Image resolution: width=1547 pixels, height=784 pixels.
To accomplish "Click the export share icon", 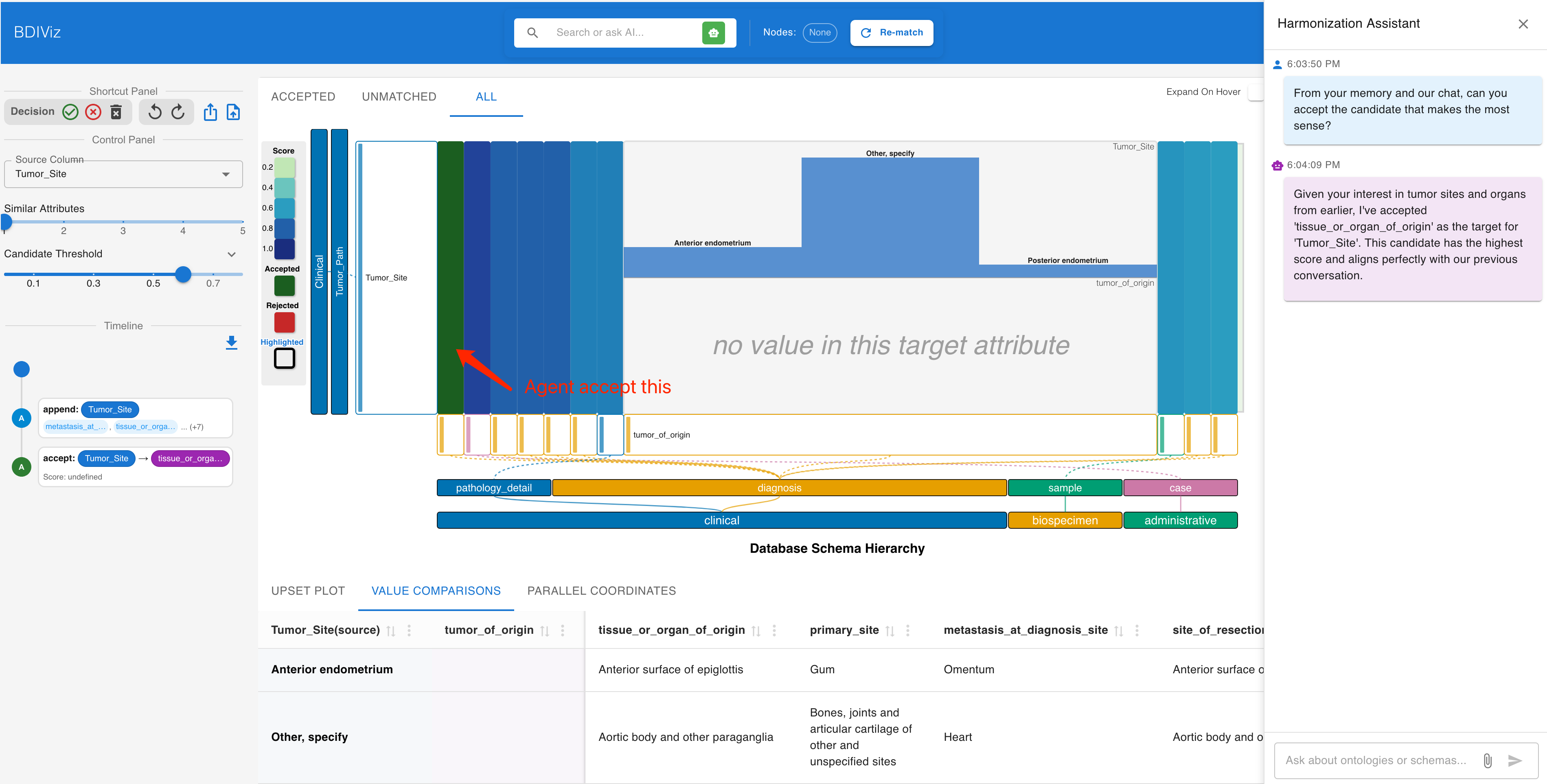I will click(210, 112).
